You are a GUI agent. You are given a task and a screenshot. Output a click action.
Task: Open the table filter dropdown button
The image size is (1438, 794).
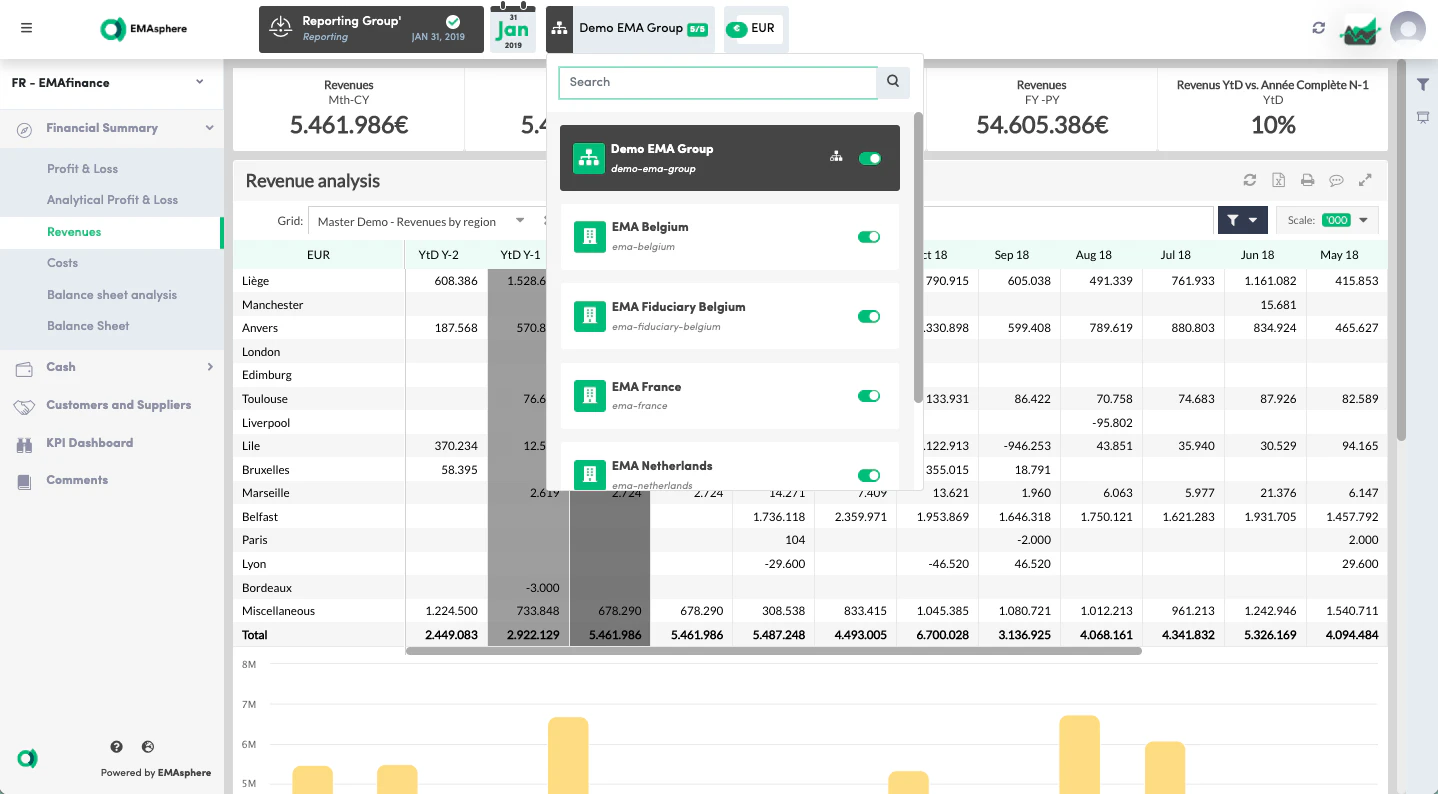[1242, 220]
